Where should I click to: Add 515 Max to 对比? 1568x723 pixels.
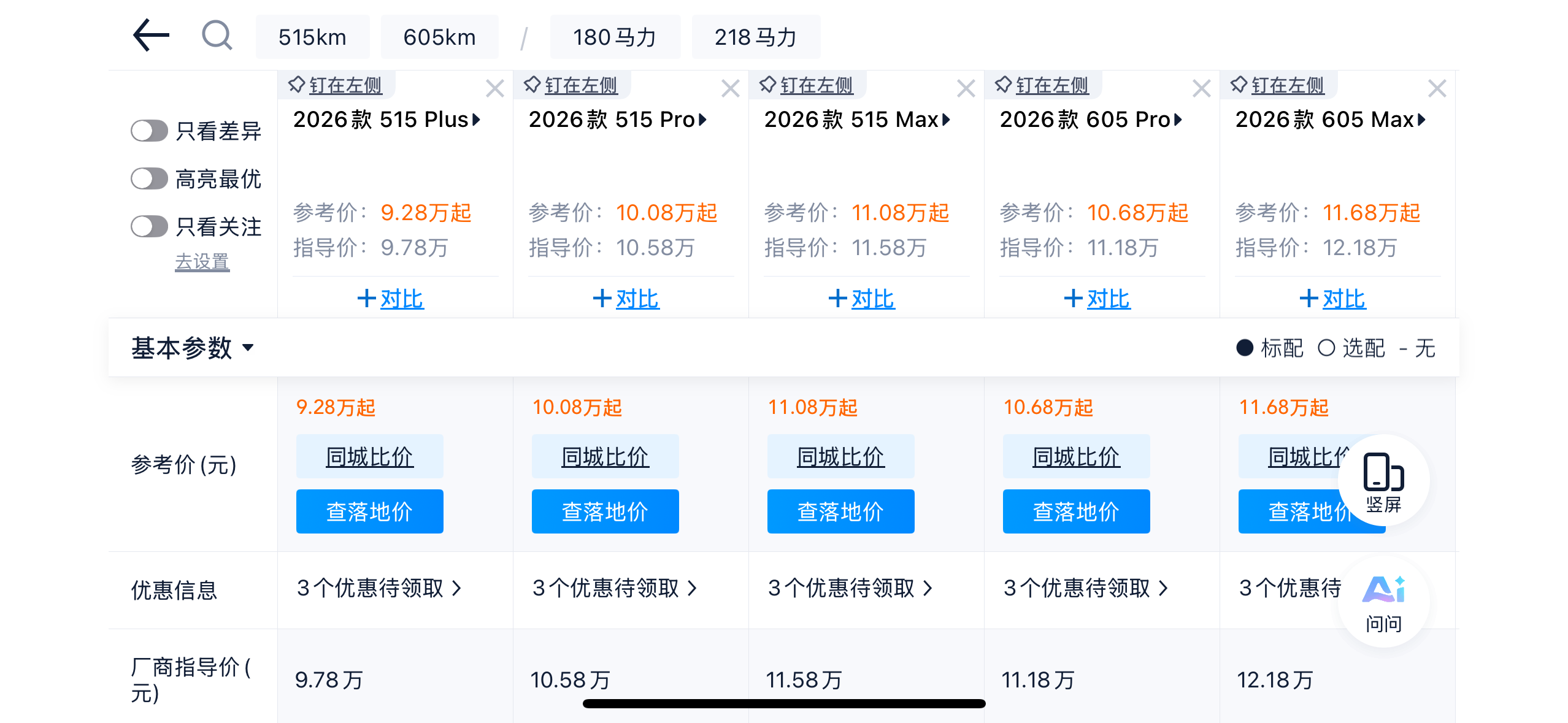(862, 299)
